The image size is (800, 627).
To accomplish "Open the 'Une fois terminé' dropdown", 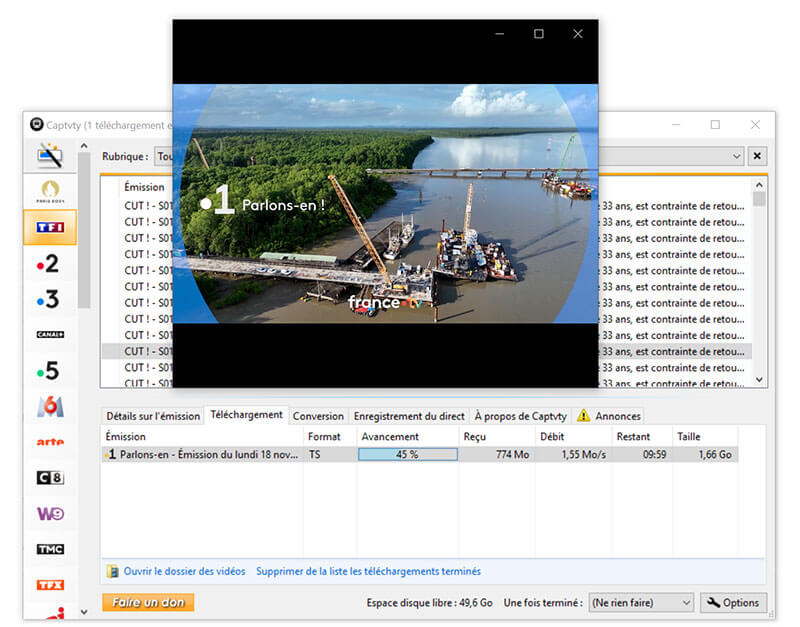I will (640, 603).
